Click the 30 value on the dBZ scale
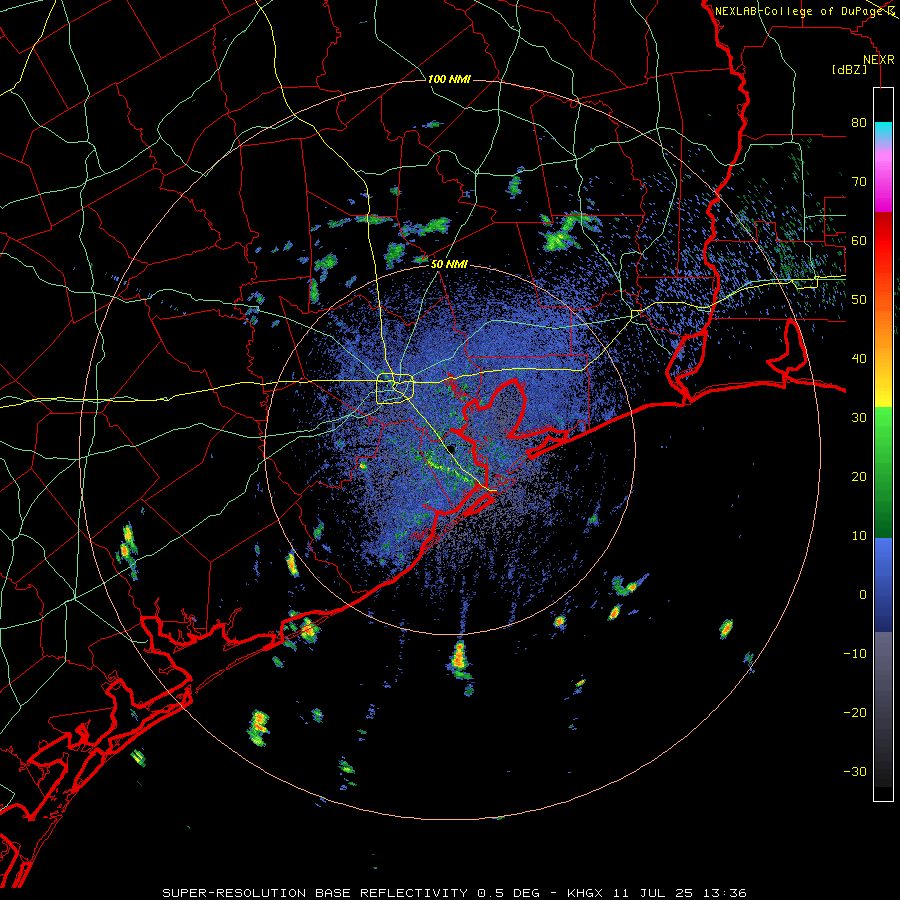Image resolution: width=900 pixels, height=900 pixels. pos(859,418)
